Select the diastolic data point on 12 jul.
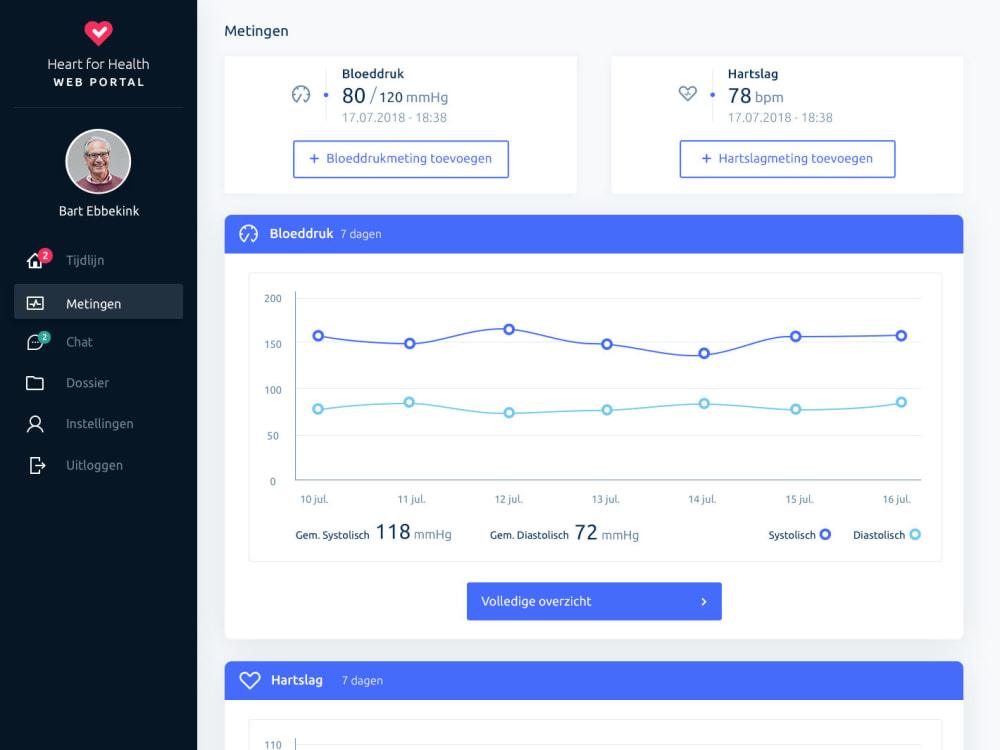The width and height of the screenshot is (1000, 750). click(509, 413)
